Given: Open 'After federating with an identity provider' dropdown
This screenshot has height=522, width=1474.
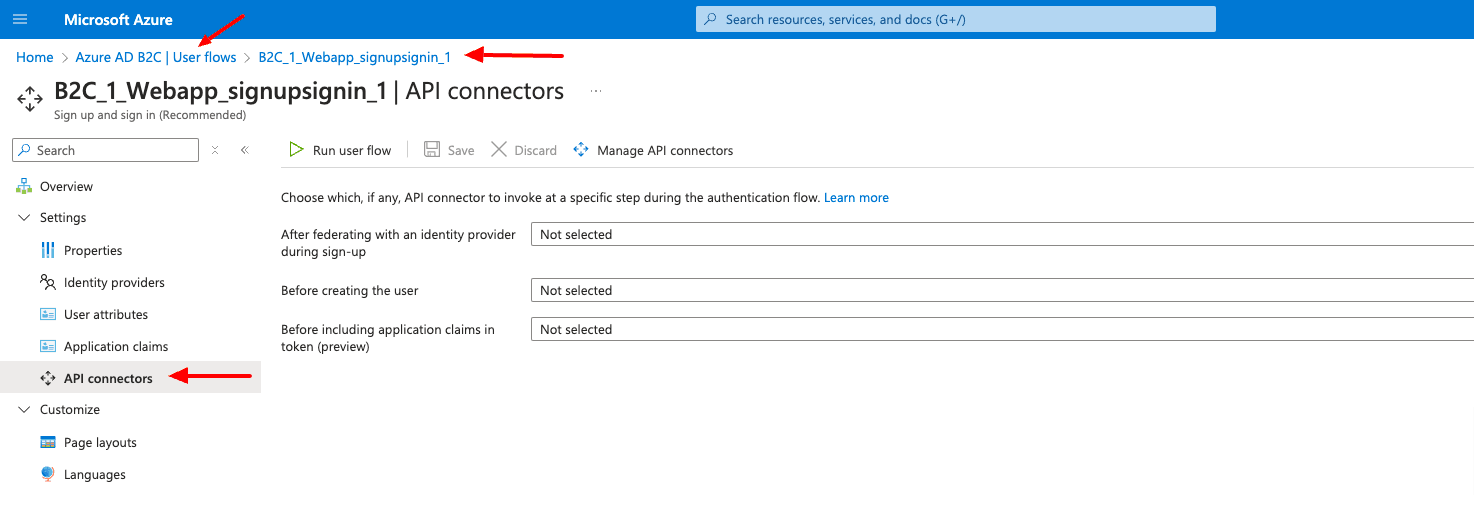Looking at the screenshot, I should coord(1000,234).
